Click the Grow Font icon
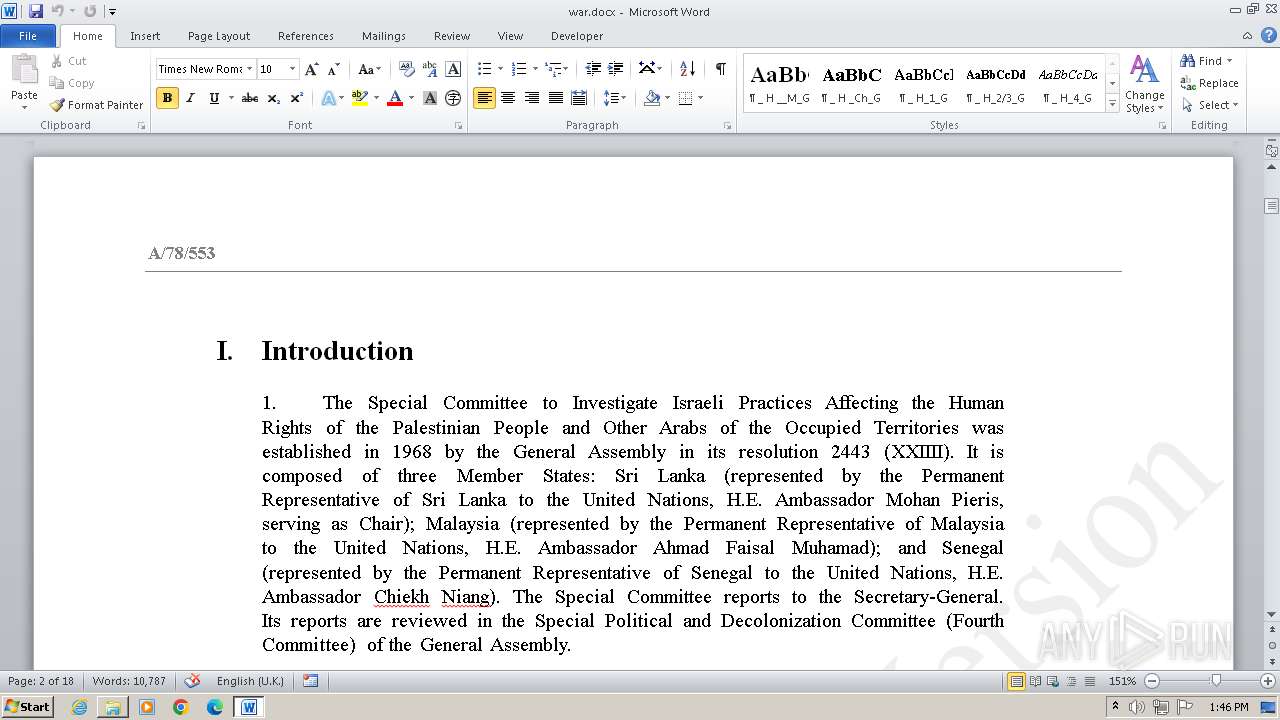Image resolution: width=1280 pixels, height=720 pixels. [x=312, y=69]
